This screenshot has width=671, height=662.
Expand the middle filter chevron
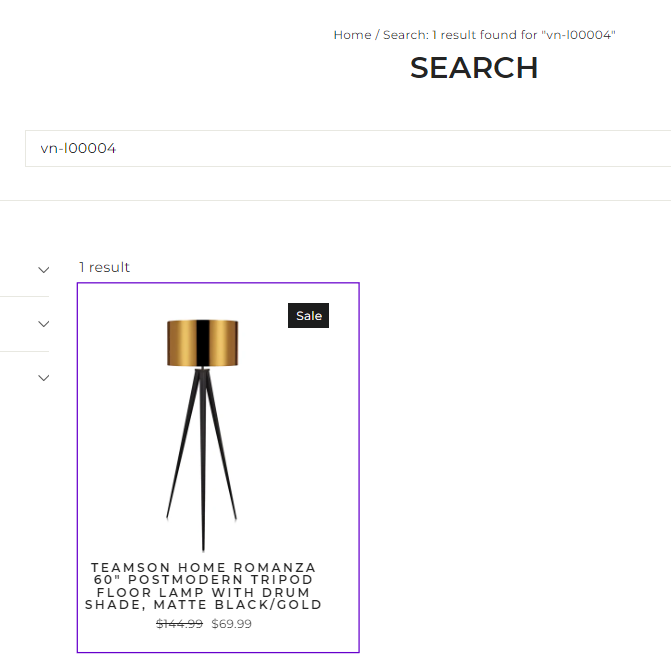(44, 324)
